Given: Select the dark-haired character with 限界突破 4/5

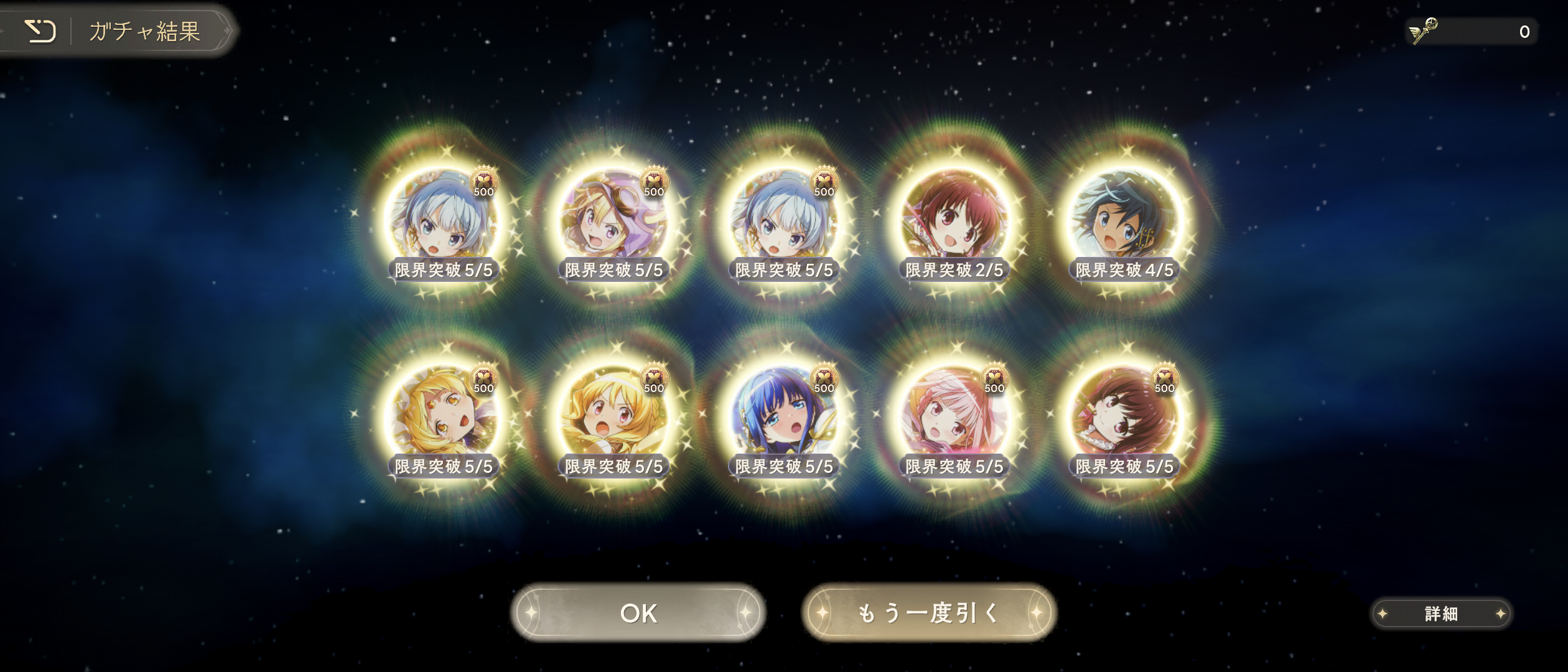Looking at the screenshot, I should pos(1125,220).
